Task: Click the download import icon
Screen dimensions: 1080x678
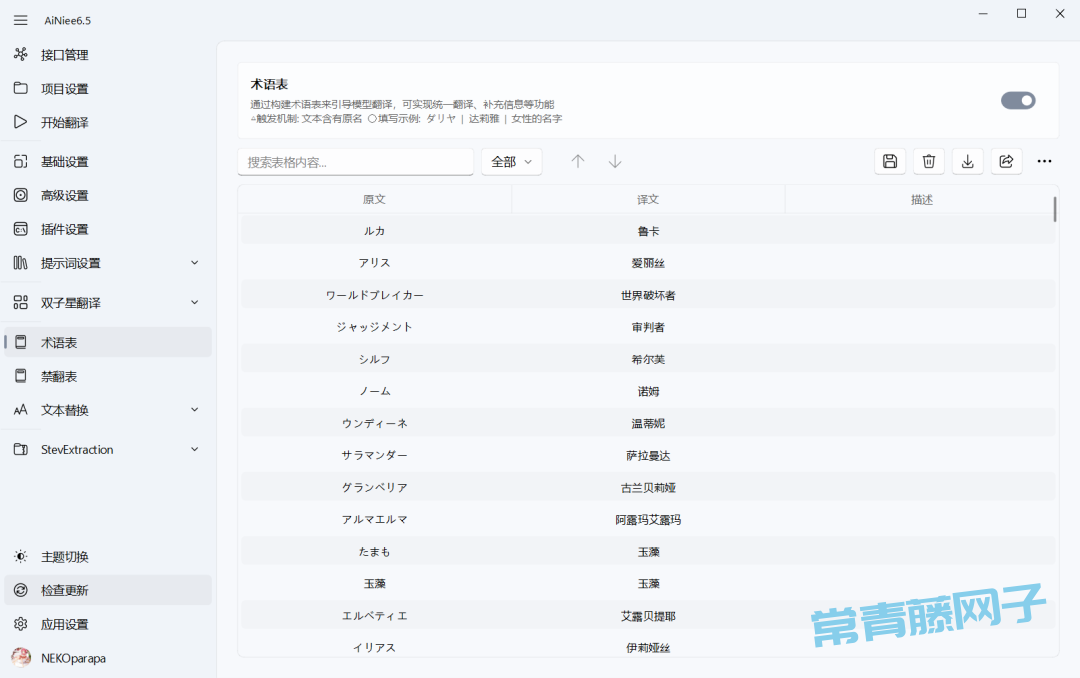Action: pyautogui.click(x=968, y=161)
